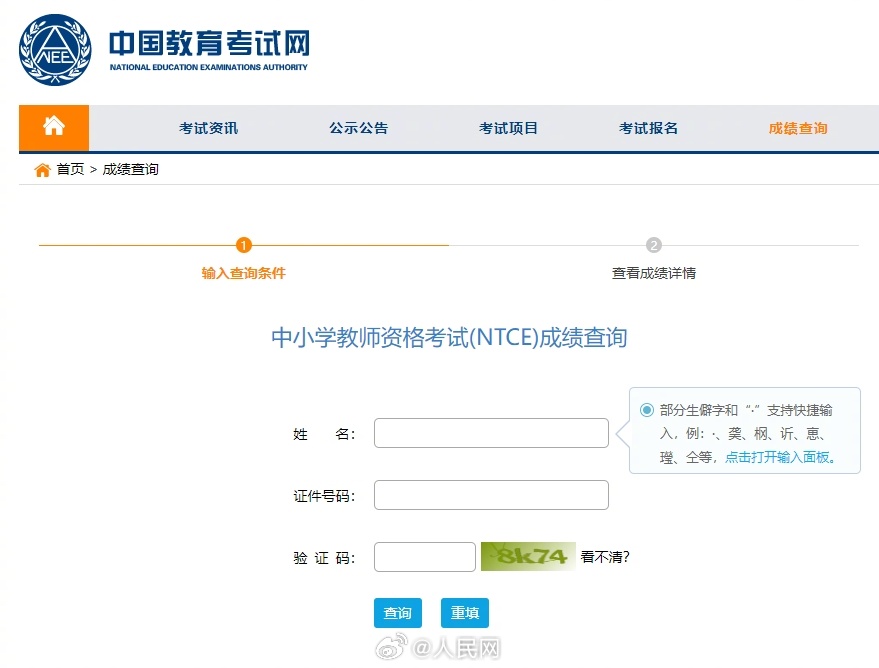The image size is (879, 668).
Task: Switch to the 考试项目 section
Action: pyautogui.click(x=508, y=128)
